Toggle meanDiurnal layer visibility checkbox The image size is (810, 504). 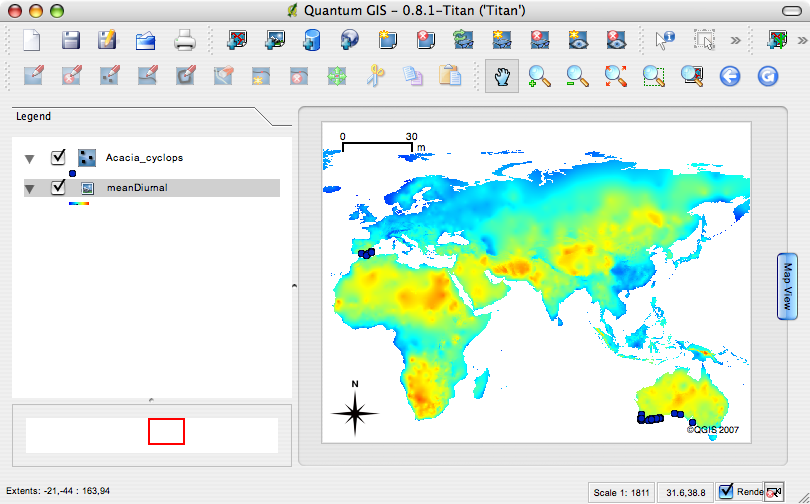pyautogui.click(x=58, y=187)
